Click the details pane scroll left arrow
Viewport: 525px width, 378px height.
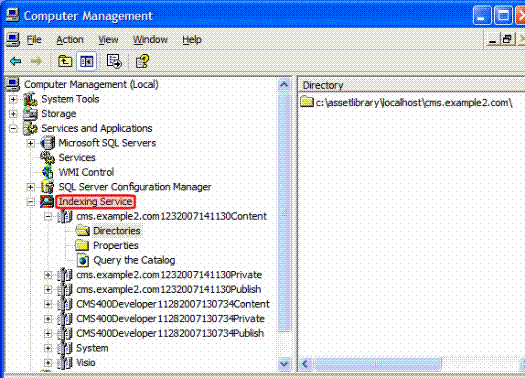point(305,364)
